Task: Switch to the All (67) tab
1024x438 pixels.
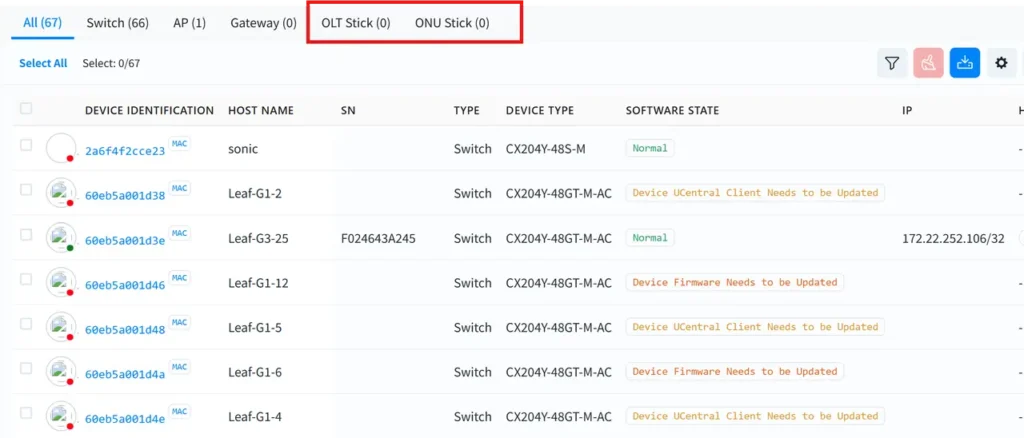Action: [x=42, y=23]
